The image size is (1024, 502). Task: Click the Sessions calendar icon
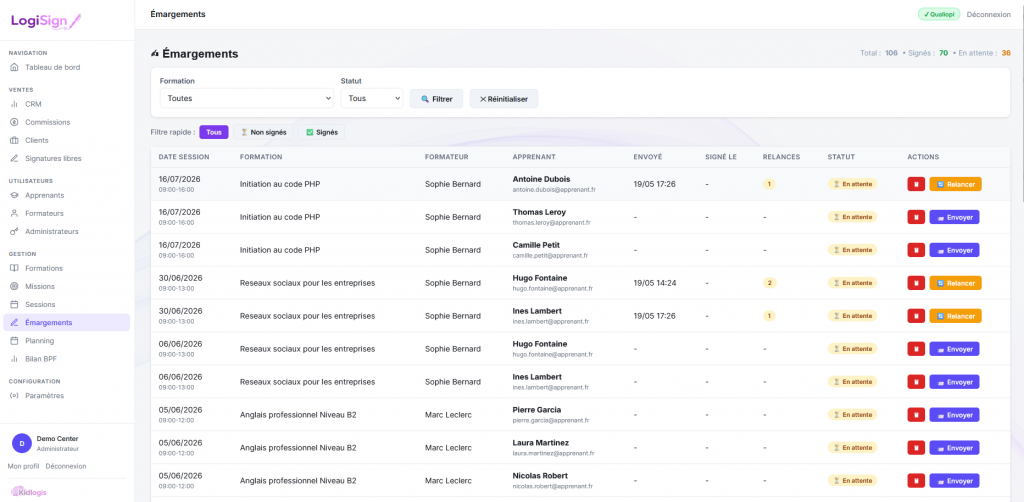coord(14,305)
